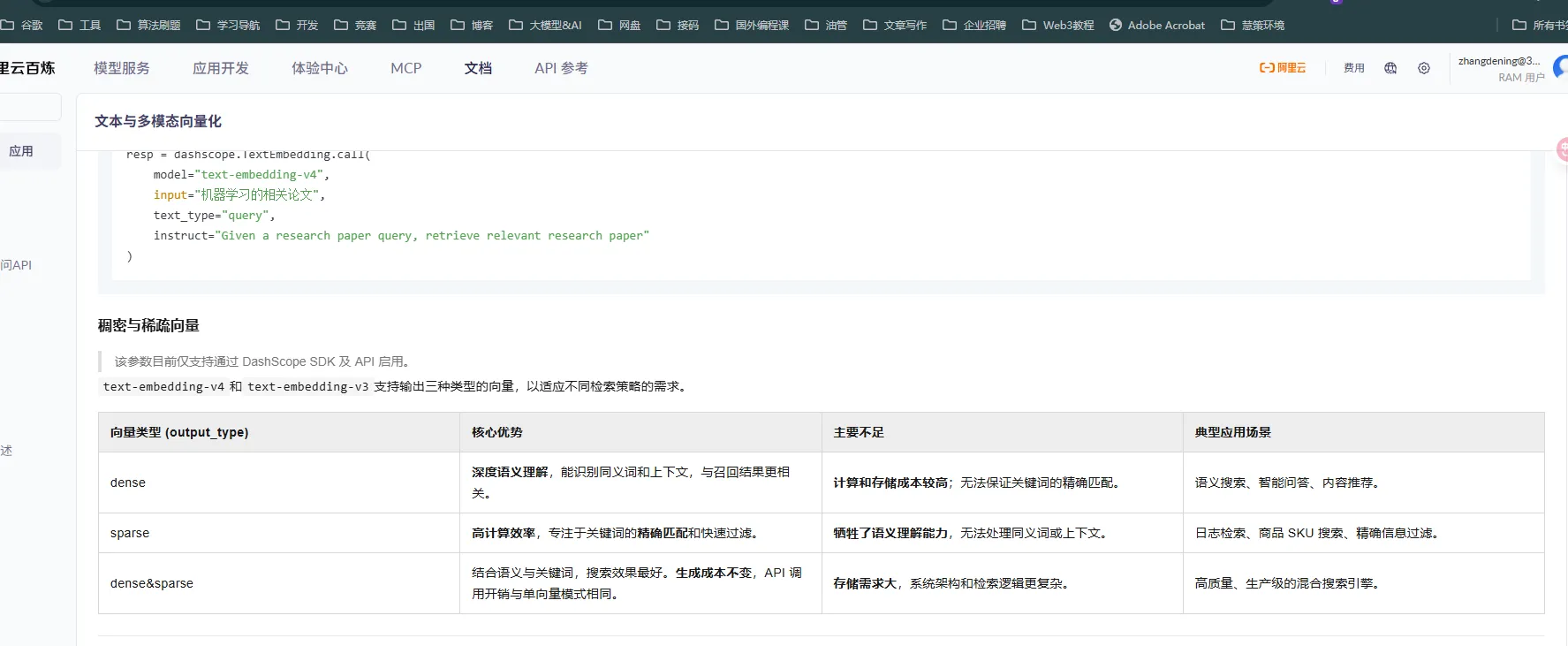Image resolution: width=1568 pixels, height=646 pixels.
Task: Select the MCP navigation tab
Action: pyautogui.click(x=405, y=68)
